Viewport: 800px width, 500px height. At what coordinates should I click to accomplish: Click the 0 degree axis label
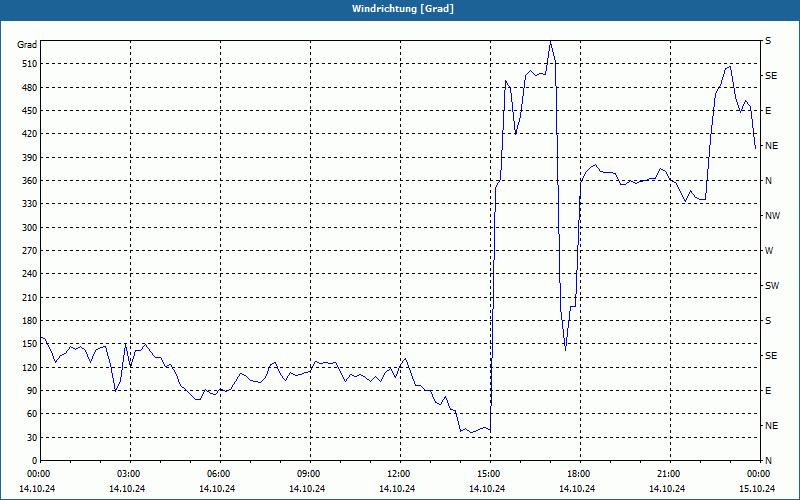point(35,461)
